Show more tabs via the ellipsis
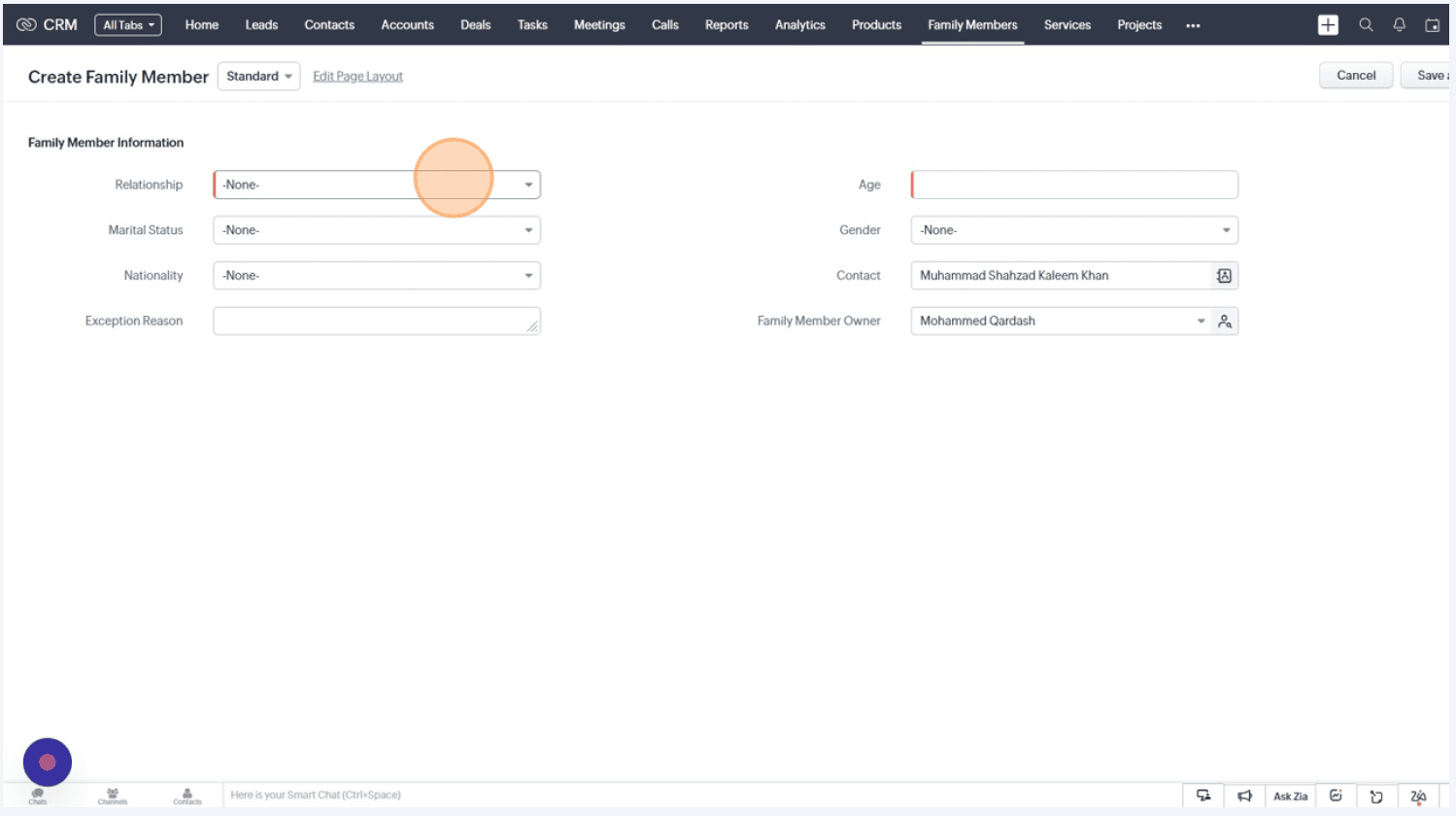 click(x=1193, y=26)
